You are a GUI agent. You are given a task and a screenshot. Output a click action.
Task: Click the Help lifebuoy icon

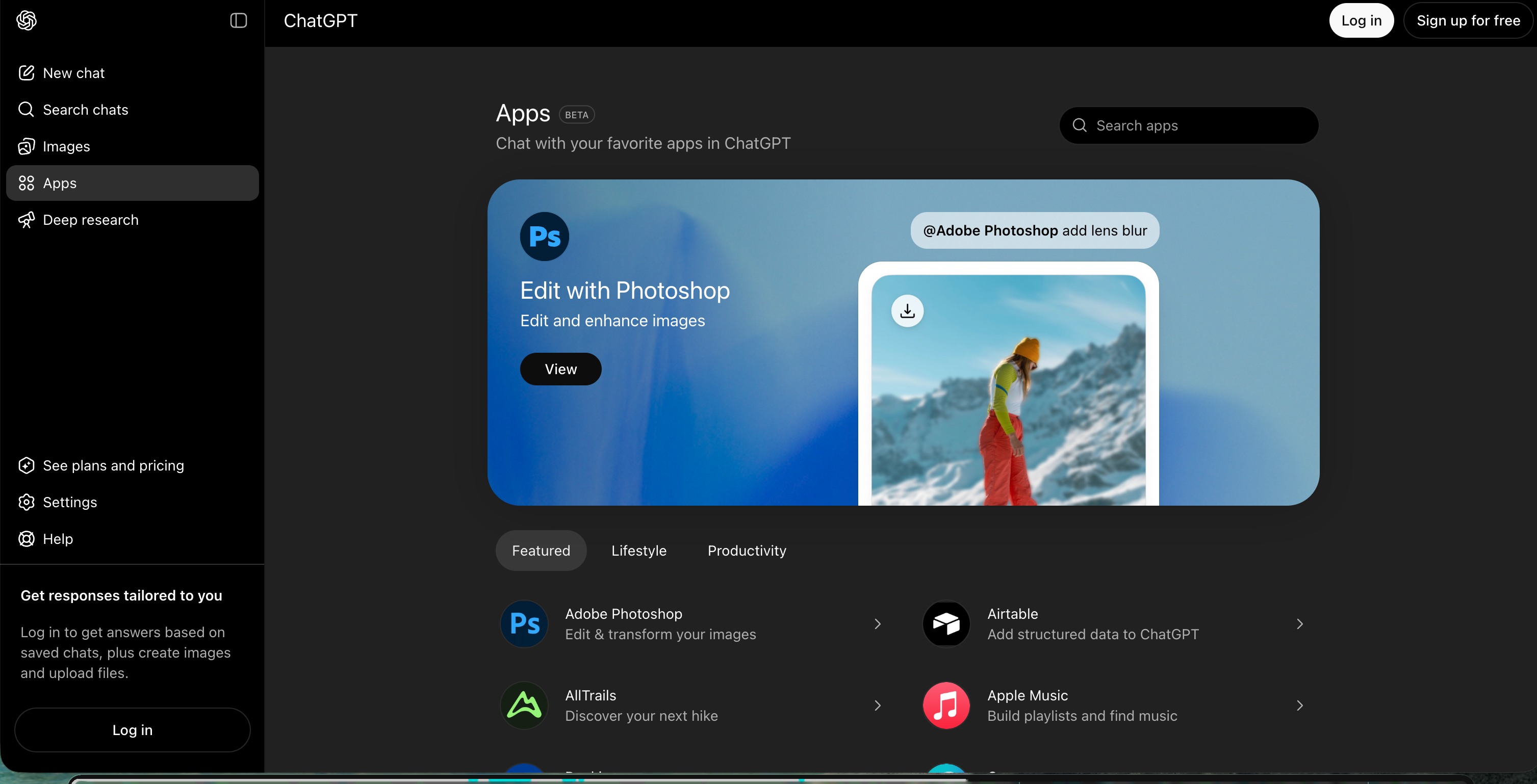pyautogui.click(x=26, y=539)
